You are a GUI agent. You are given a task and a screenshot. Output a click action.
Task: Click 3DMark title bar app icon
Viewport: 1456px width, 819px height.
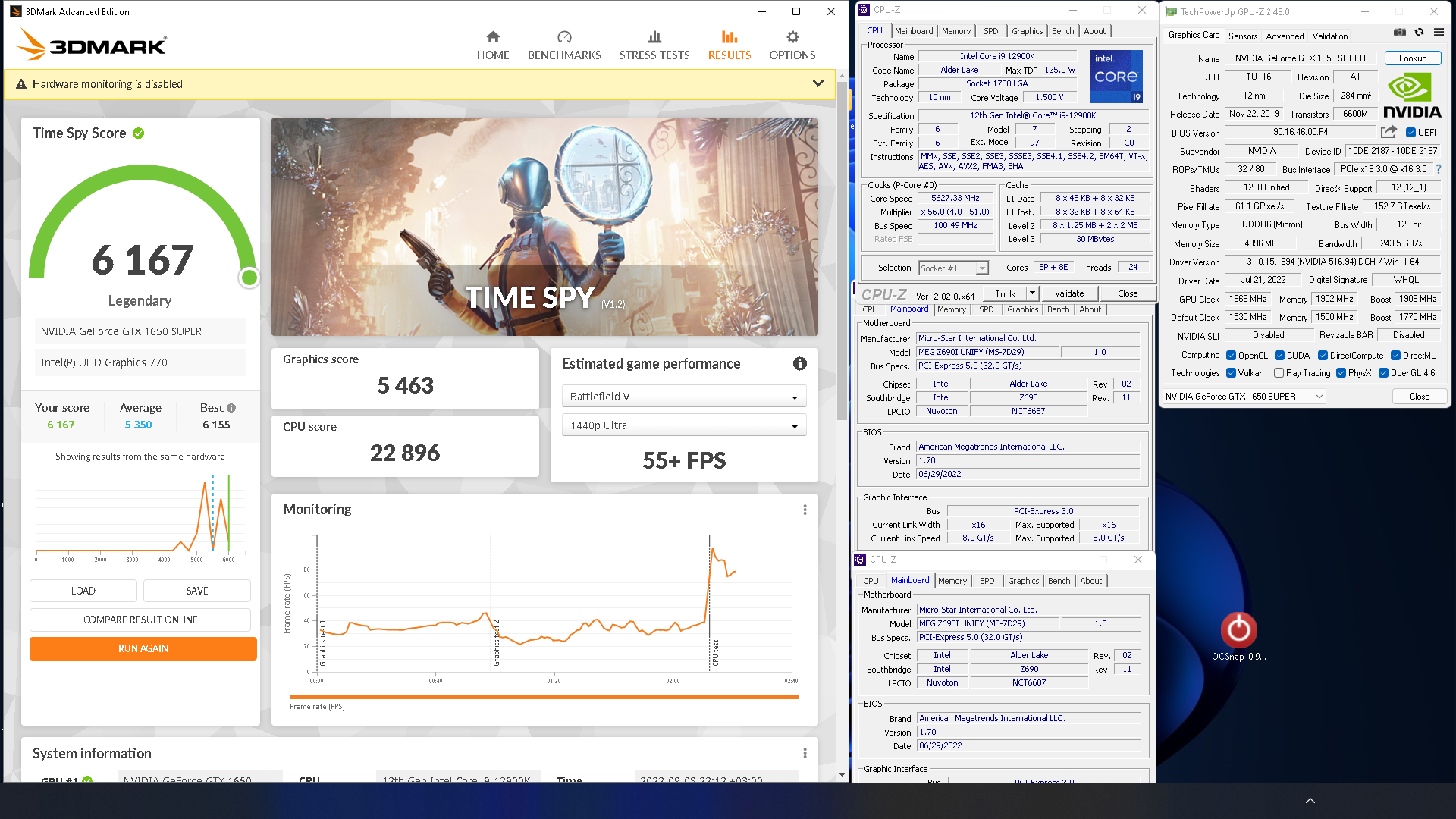pyautogui.click(x=15, y=11)
